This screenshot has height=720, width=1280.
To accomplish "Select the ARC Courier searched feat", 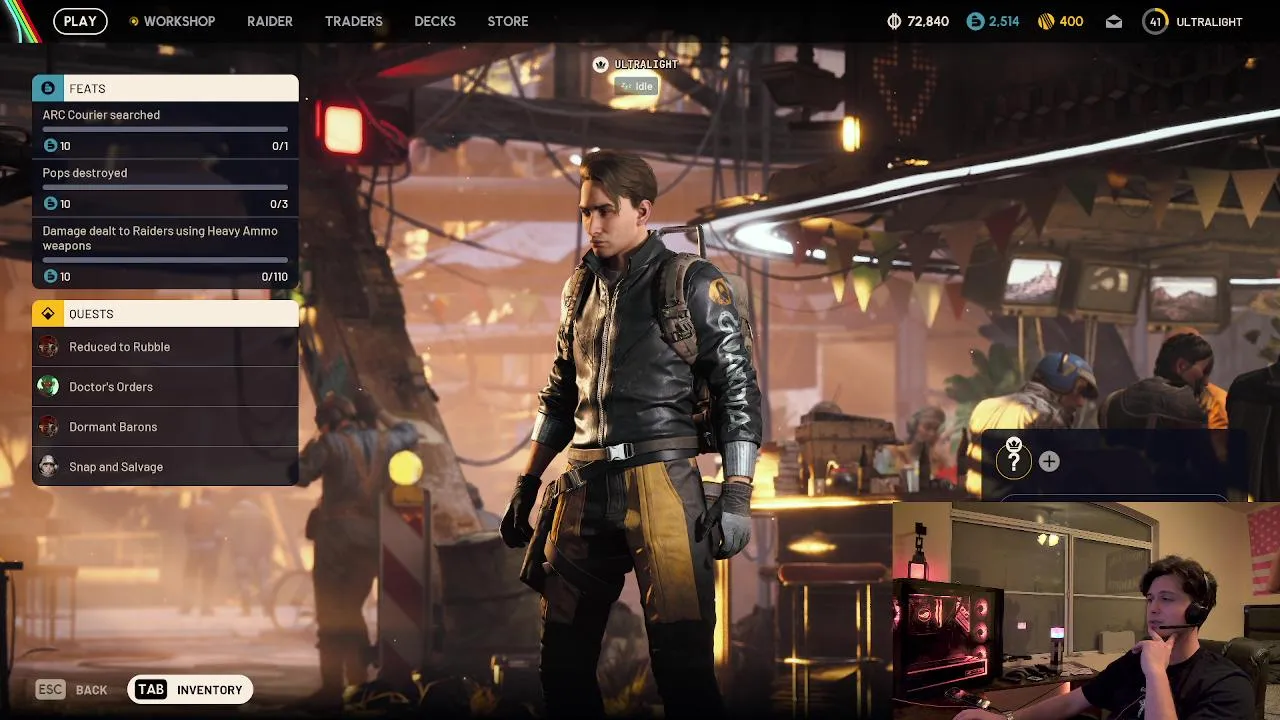I will (x=165, y=130).
